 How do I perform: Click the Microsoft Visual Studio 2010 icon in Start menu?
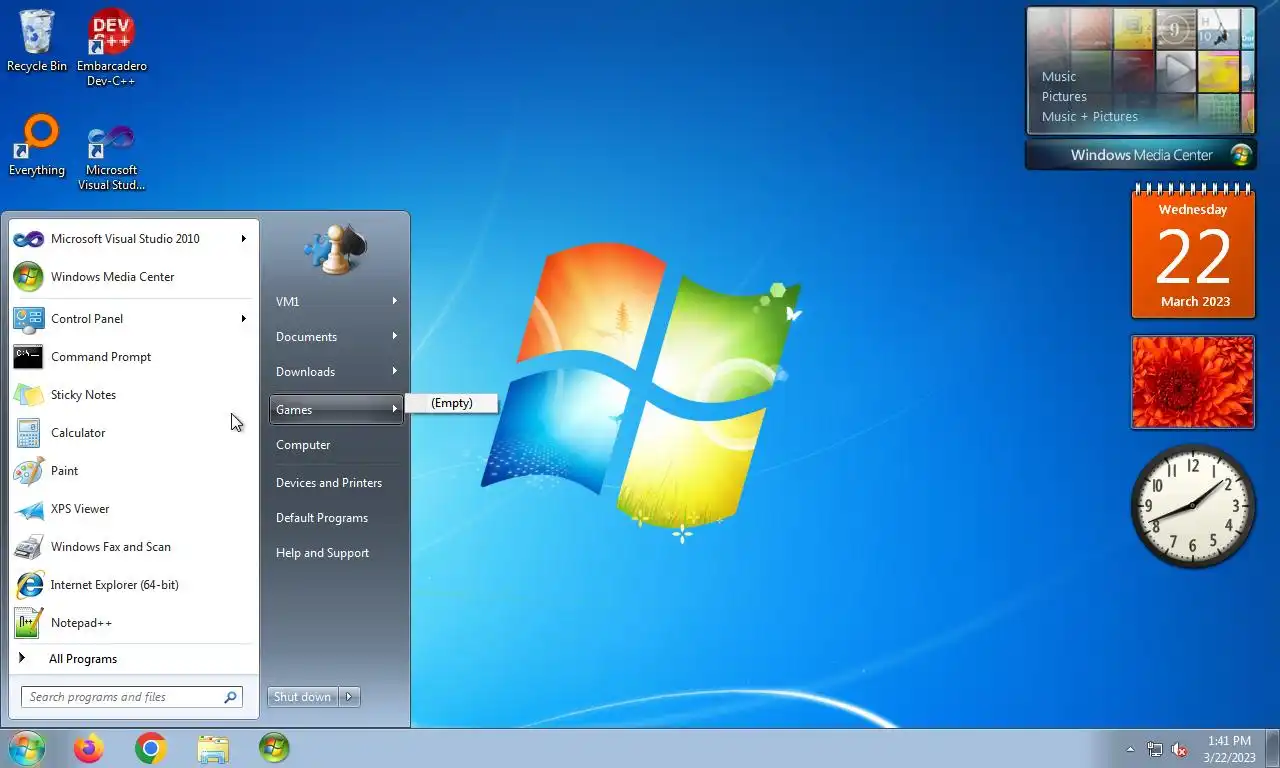point(28,239)
